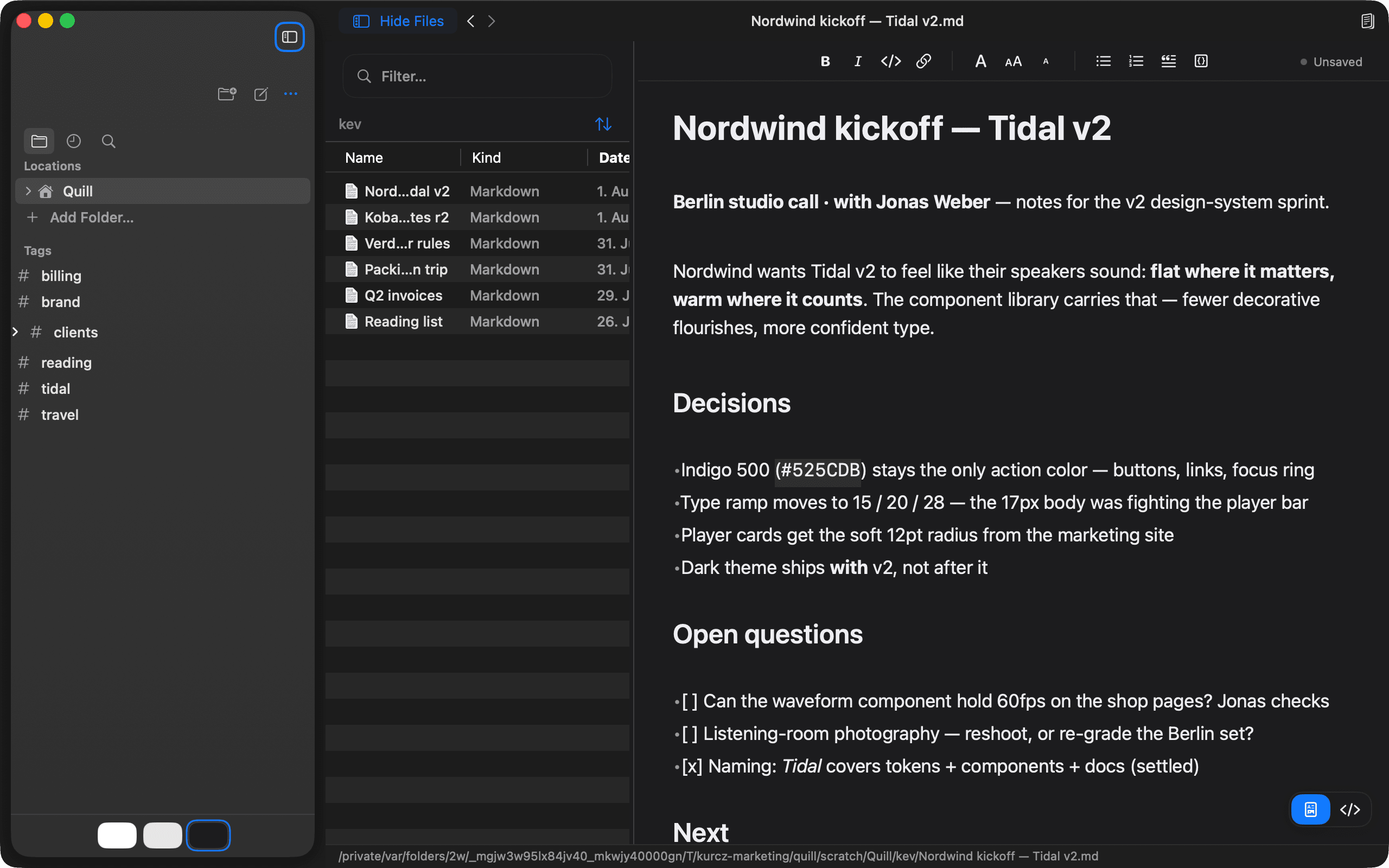This screenshot has height=868, width=1389.
Task: Create a new note with compose icon
Action: (260, 93)
